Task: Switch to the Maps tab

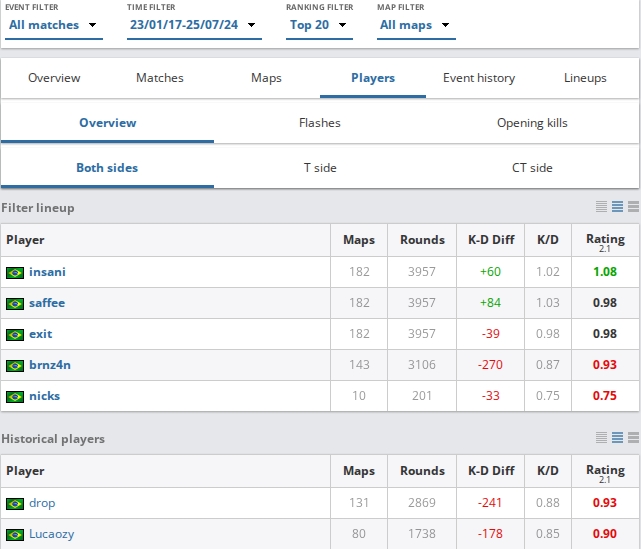Action: (x=266, y=78)
